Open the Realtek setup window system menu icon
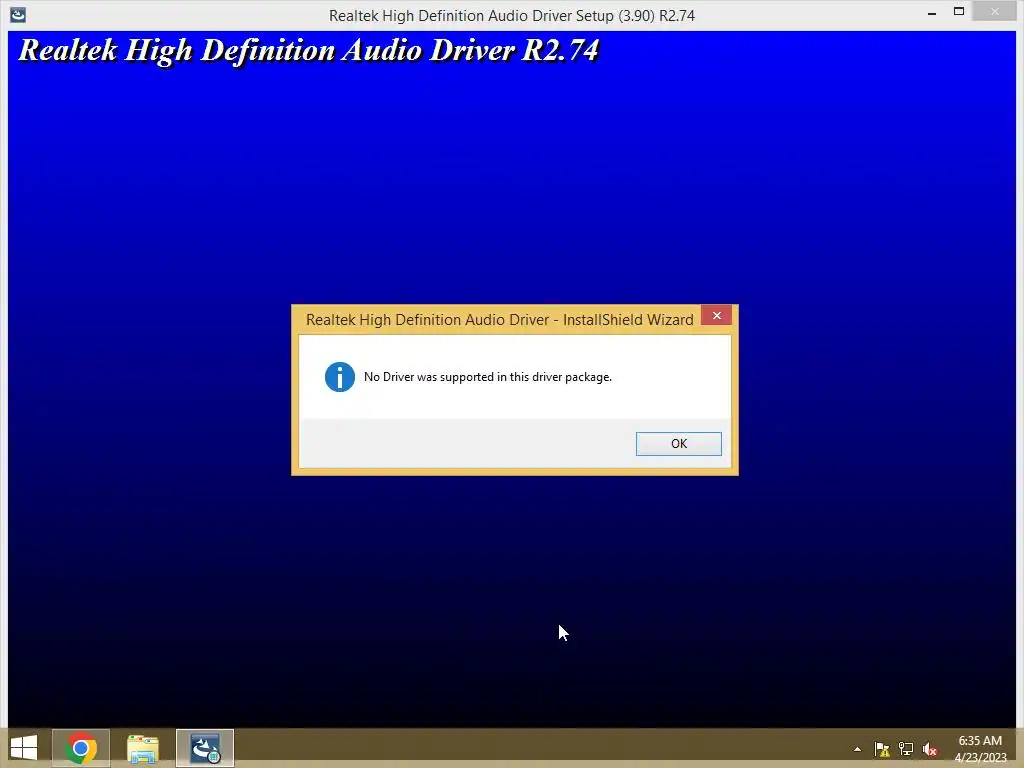 click(18, 14)
